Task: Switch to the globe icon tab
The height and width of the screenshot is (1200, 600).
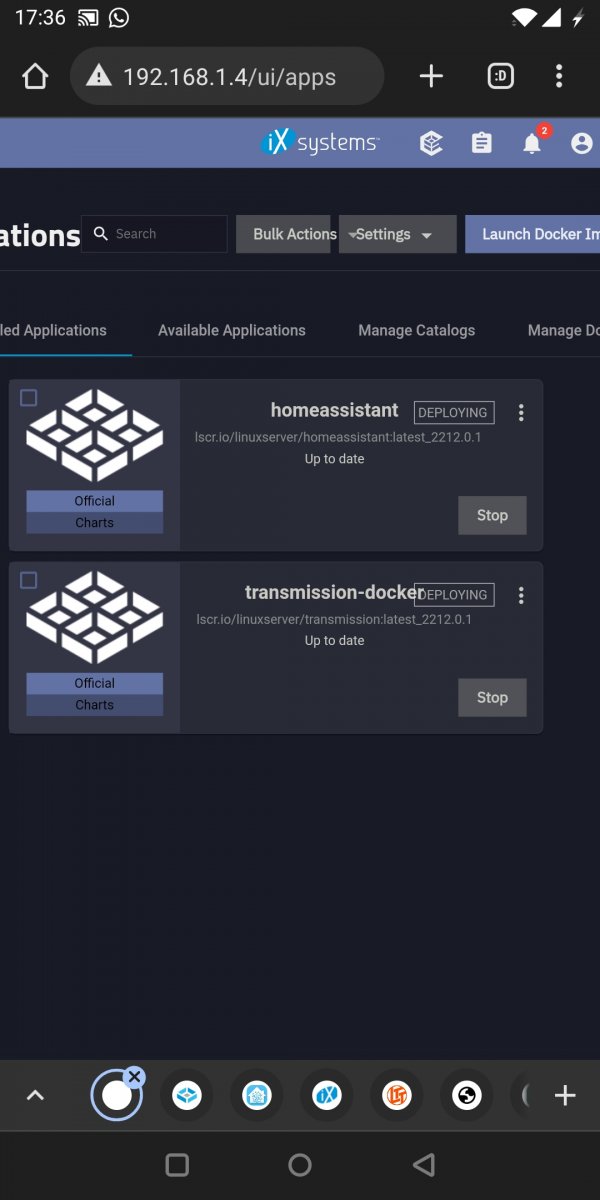Action: tap(466, 1096)
